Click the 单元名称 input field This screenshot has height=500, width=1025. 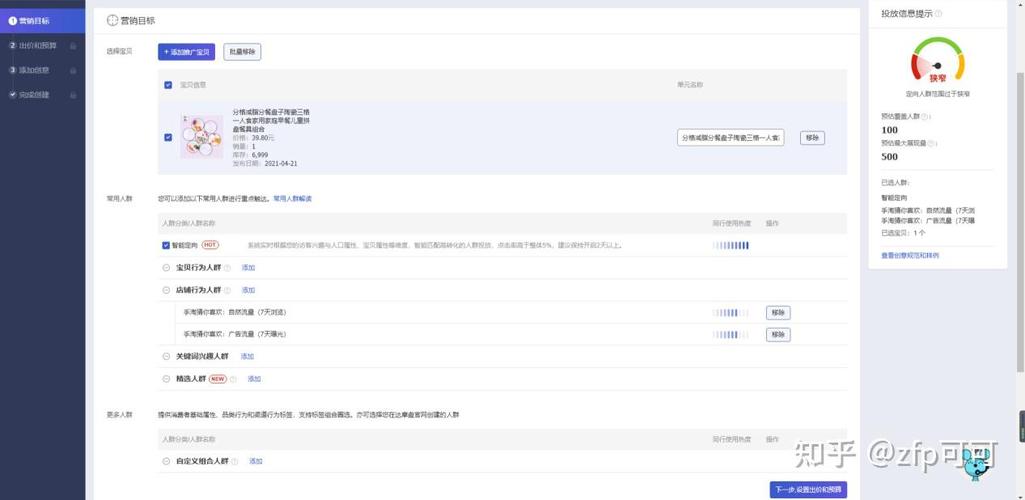click(x=730, y=138)
